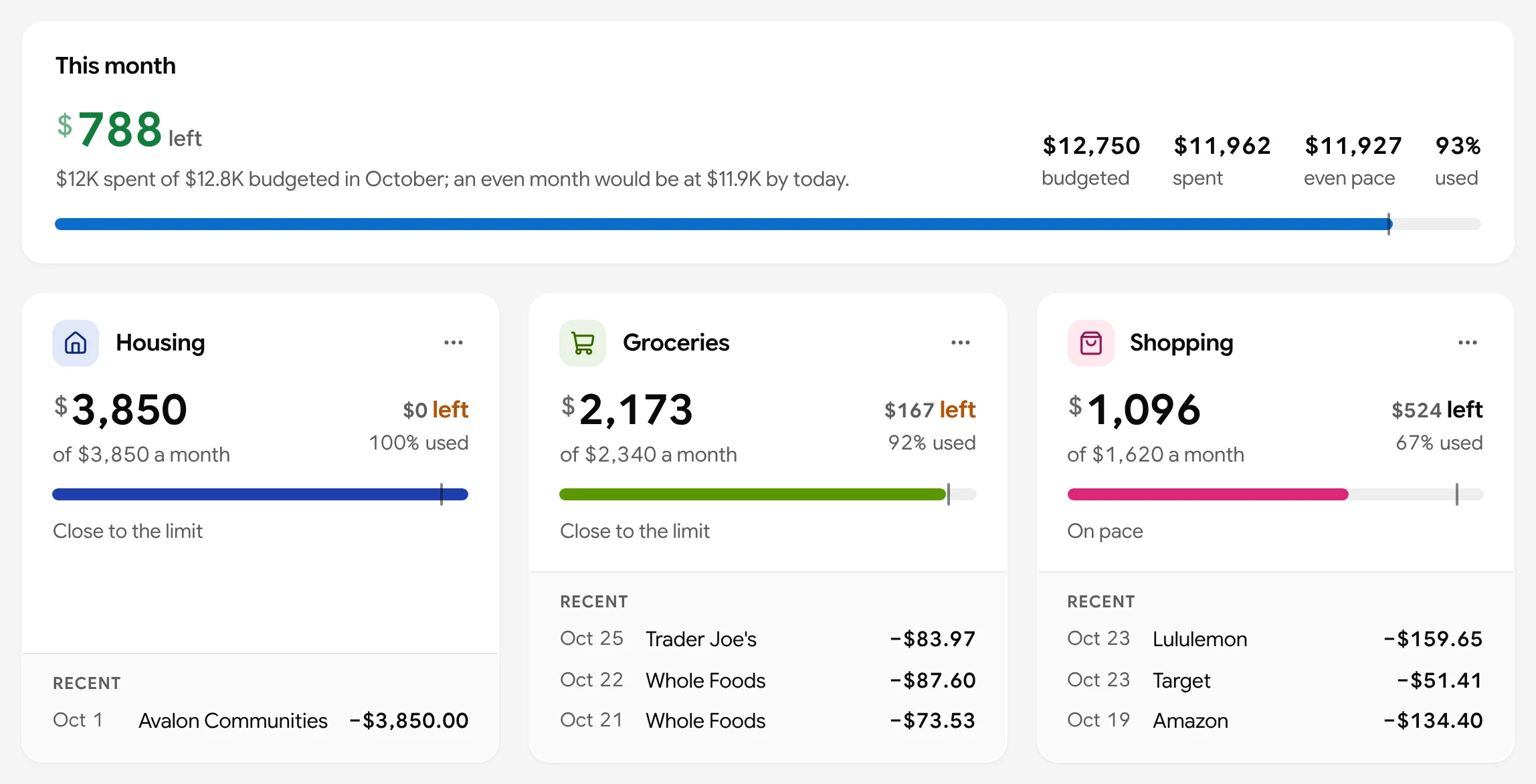
Task: Click the $12,750 budgeted stat
Action: [x=1090, y=161]
